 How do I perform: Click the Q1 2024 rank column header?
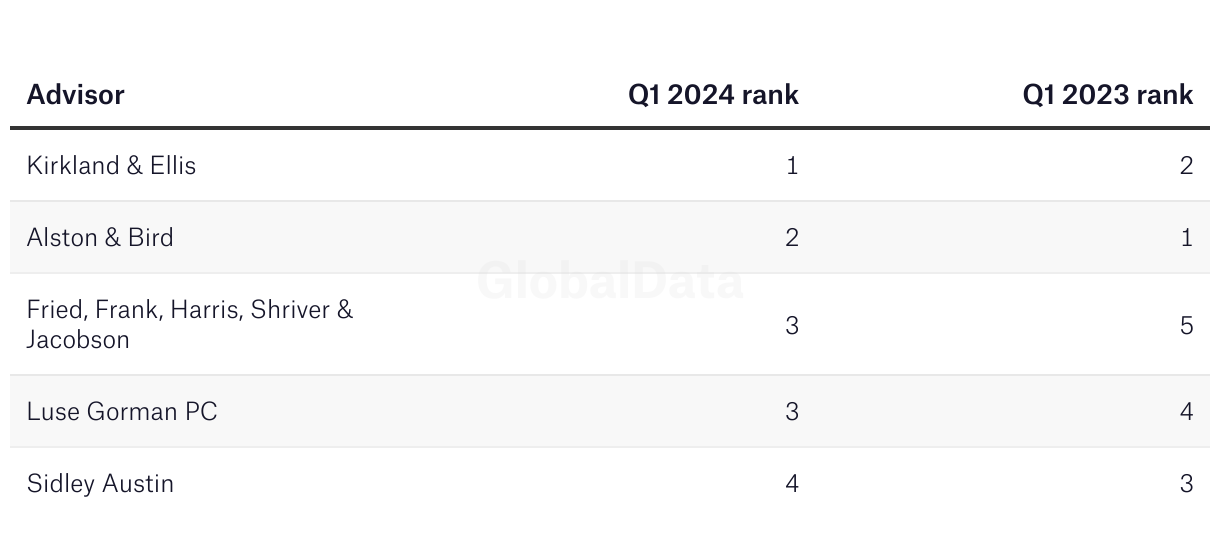tap(713, 95)
